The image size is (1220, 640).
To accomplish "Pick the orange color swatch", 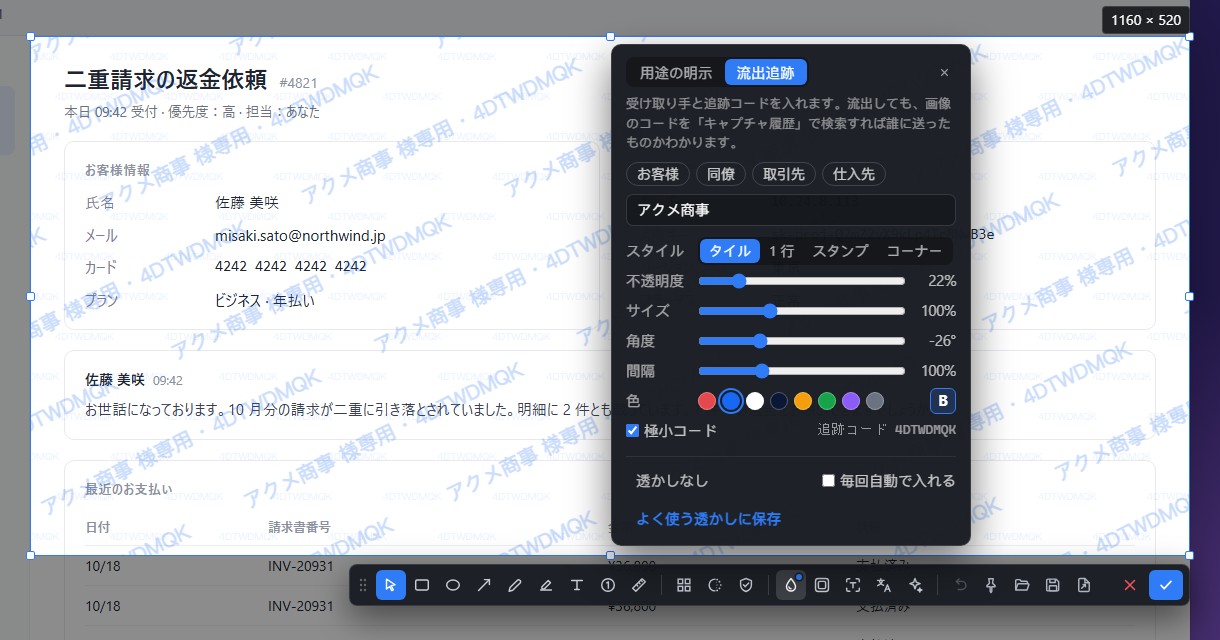I will tap(803, 401).
